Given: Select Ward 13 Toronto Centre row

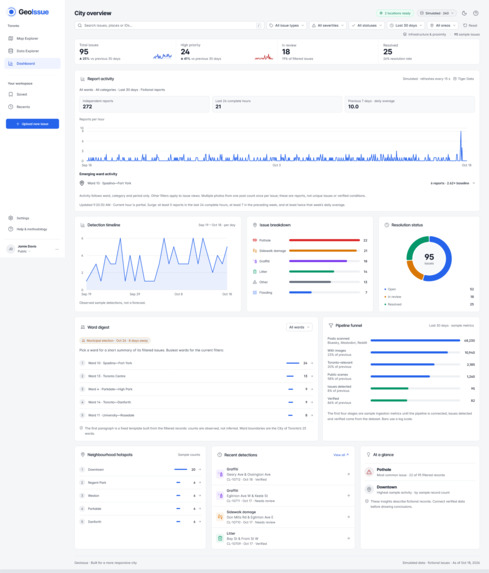Looking at the screenshot, I should click(x=196, y=376).
